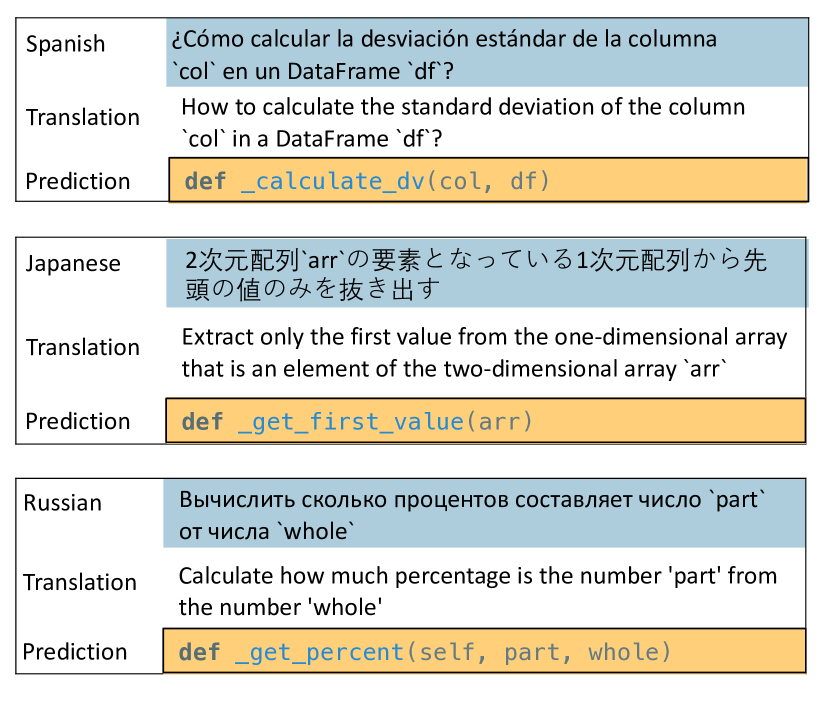Select the blue Russian query box
The image size is (831, 701).
click(x=484, y=514)
